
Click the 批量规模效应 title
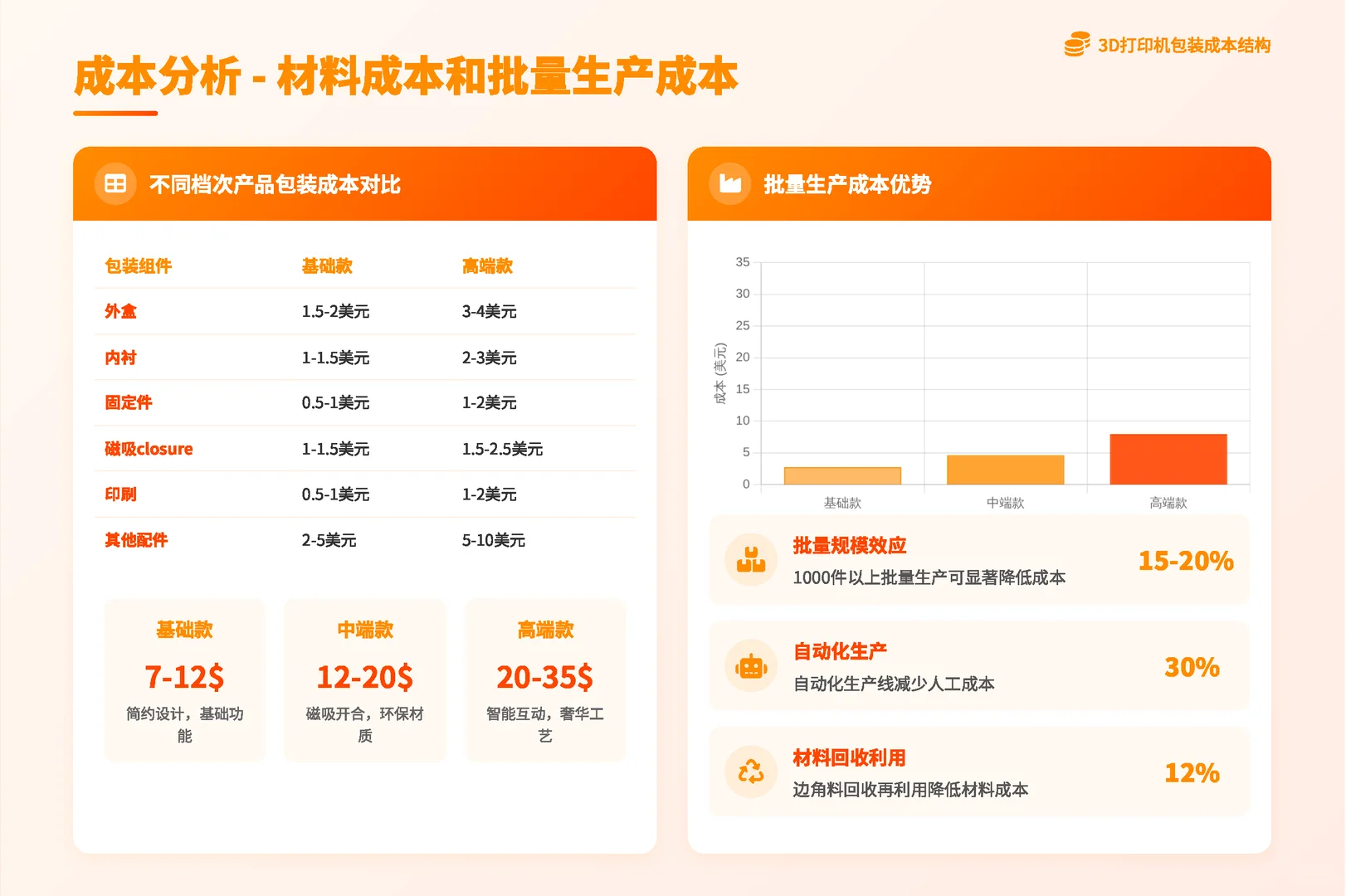(849, 546)
